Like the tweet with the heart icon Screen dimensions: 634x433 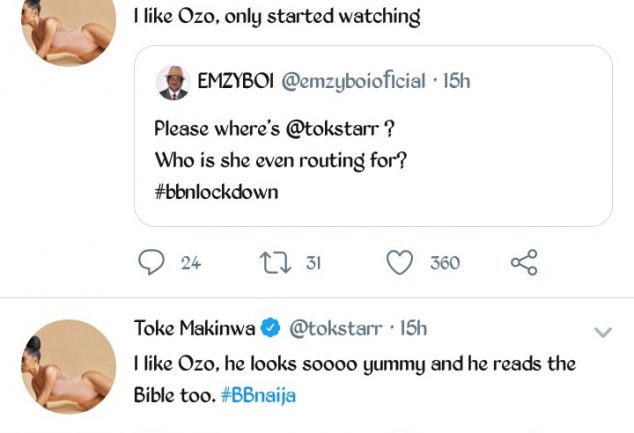click(x=399, y=262)
